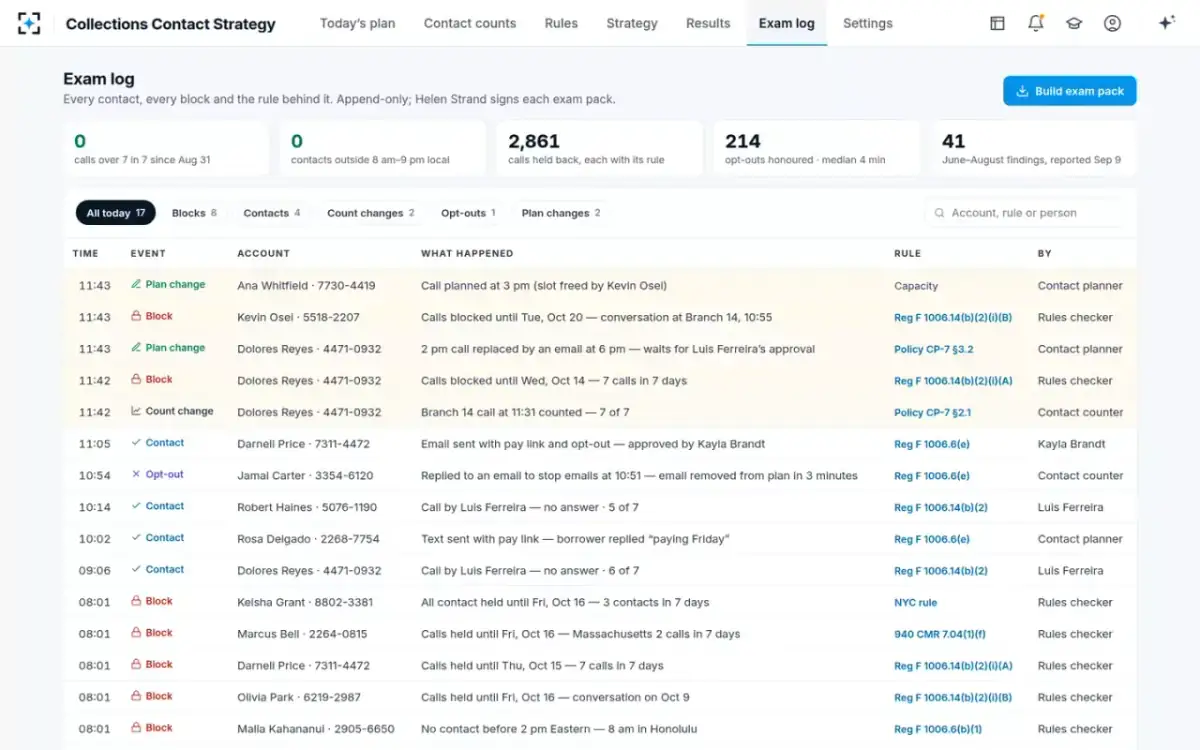This screenshot has height=750, width=1200.
Task: Click the Collections Contact Strategy logo icon
Action: (29, 23)
